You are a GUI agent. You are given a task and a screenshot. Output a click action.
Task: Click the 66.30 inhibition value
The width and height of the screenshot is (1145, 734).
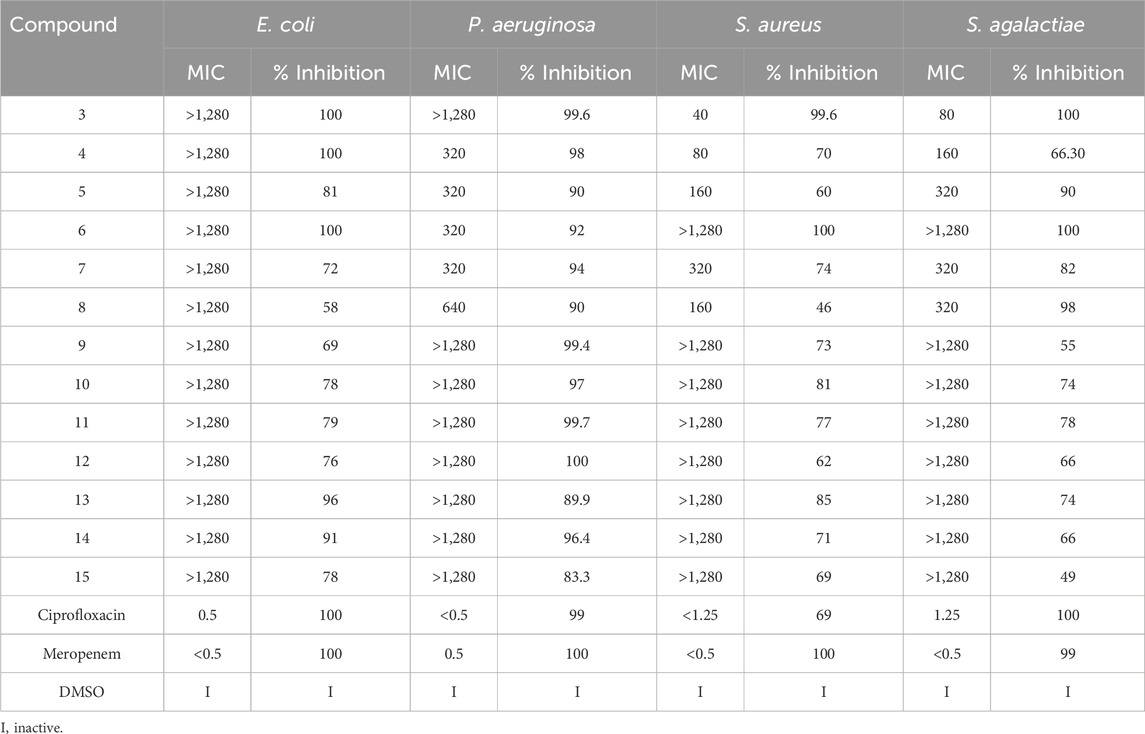click(1068, 154)
